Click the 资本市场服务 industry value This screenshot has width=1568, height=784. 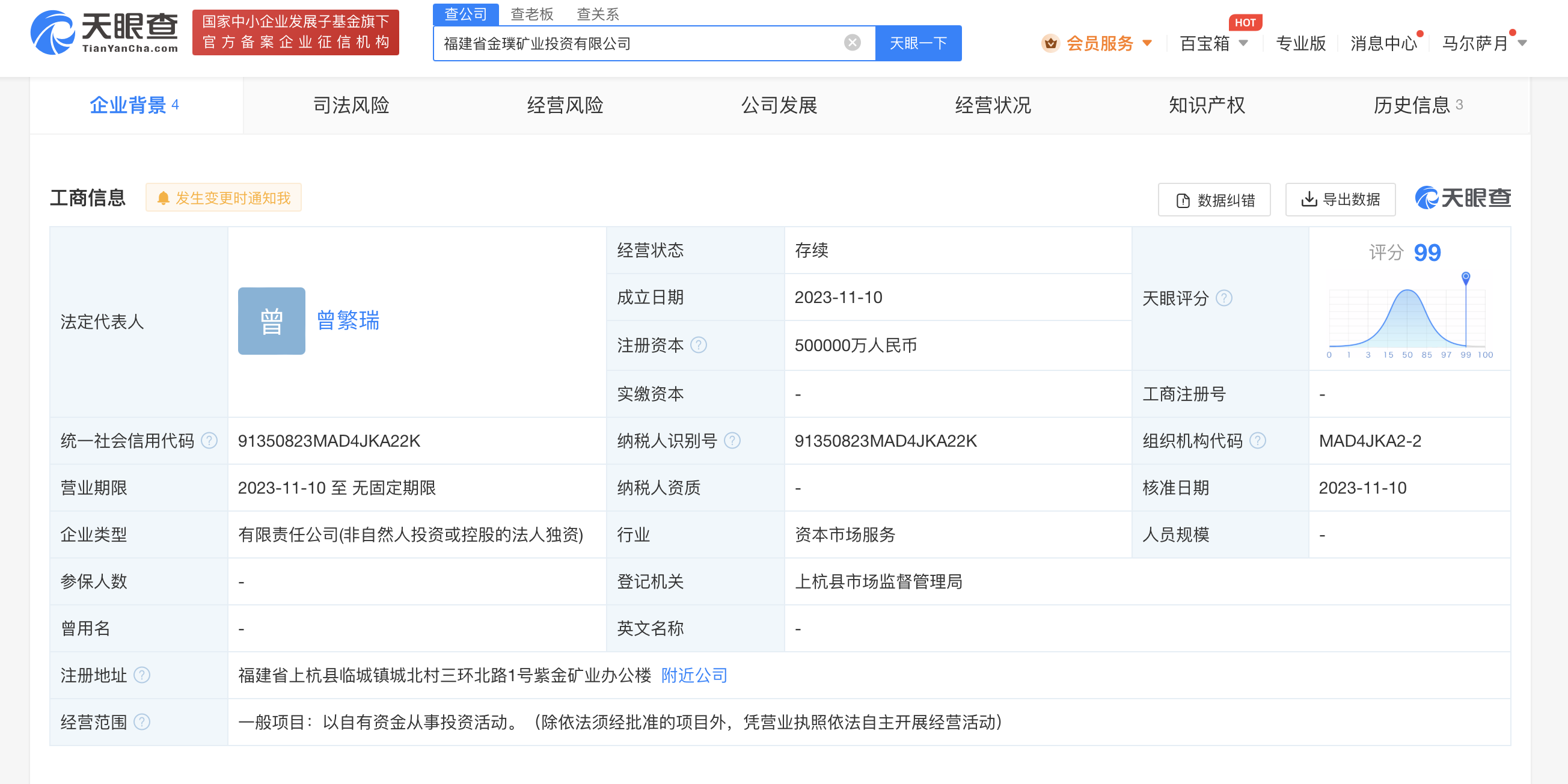[845, 534]
